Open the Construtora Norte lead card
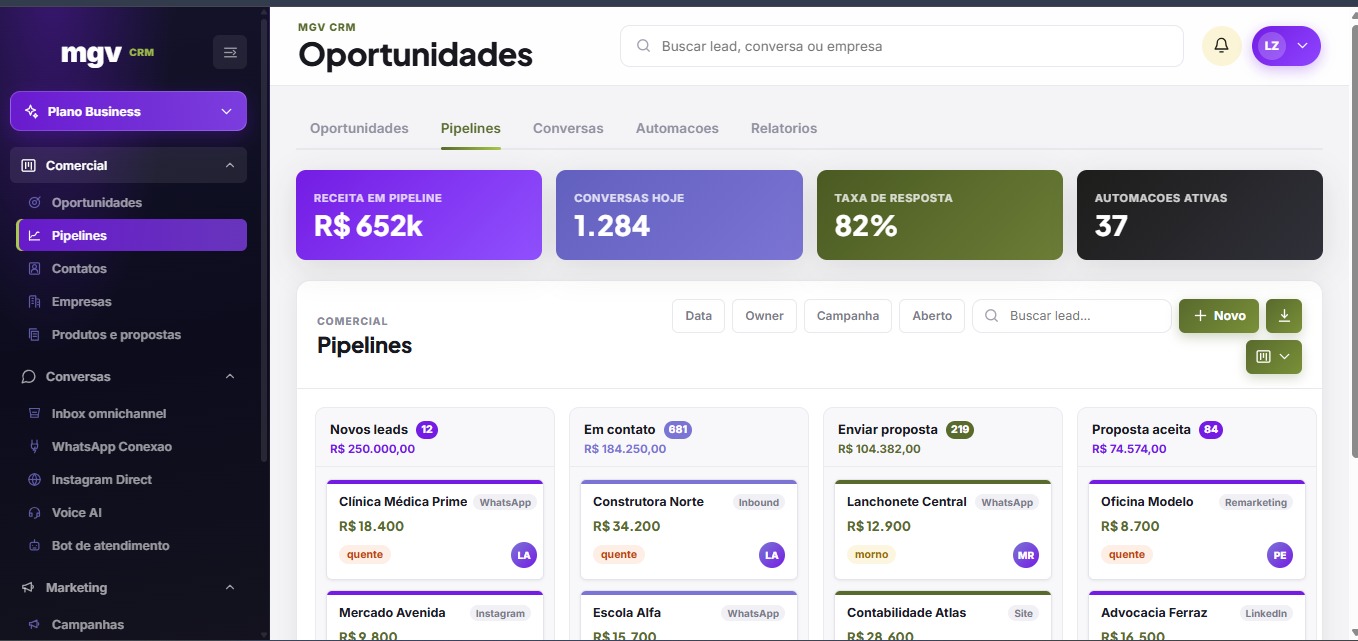The image size is (1358, 641). (689, 530)
